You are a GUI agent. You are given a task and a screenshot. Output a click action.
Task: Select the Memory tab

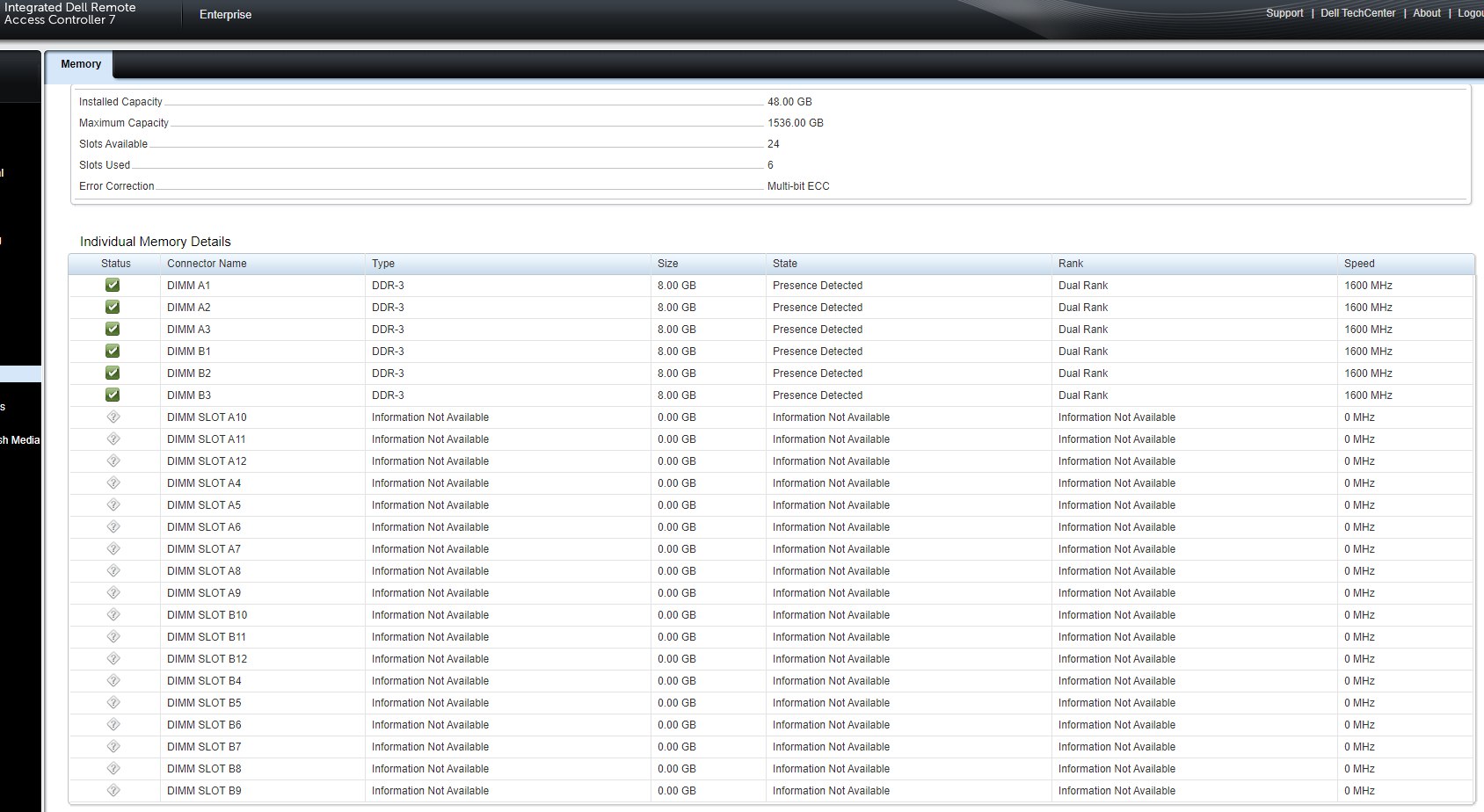coord(81,64)
